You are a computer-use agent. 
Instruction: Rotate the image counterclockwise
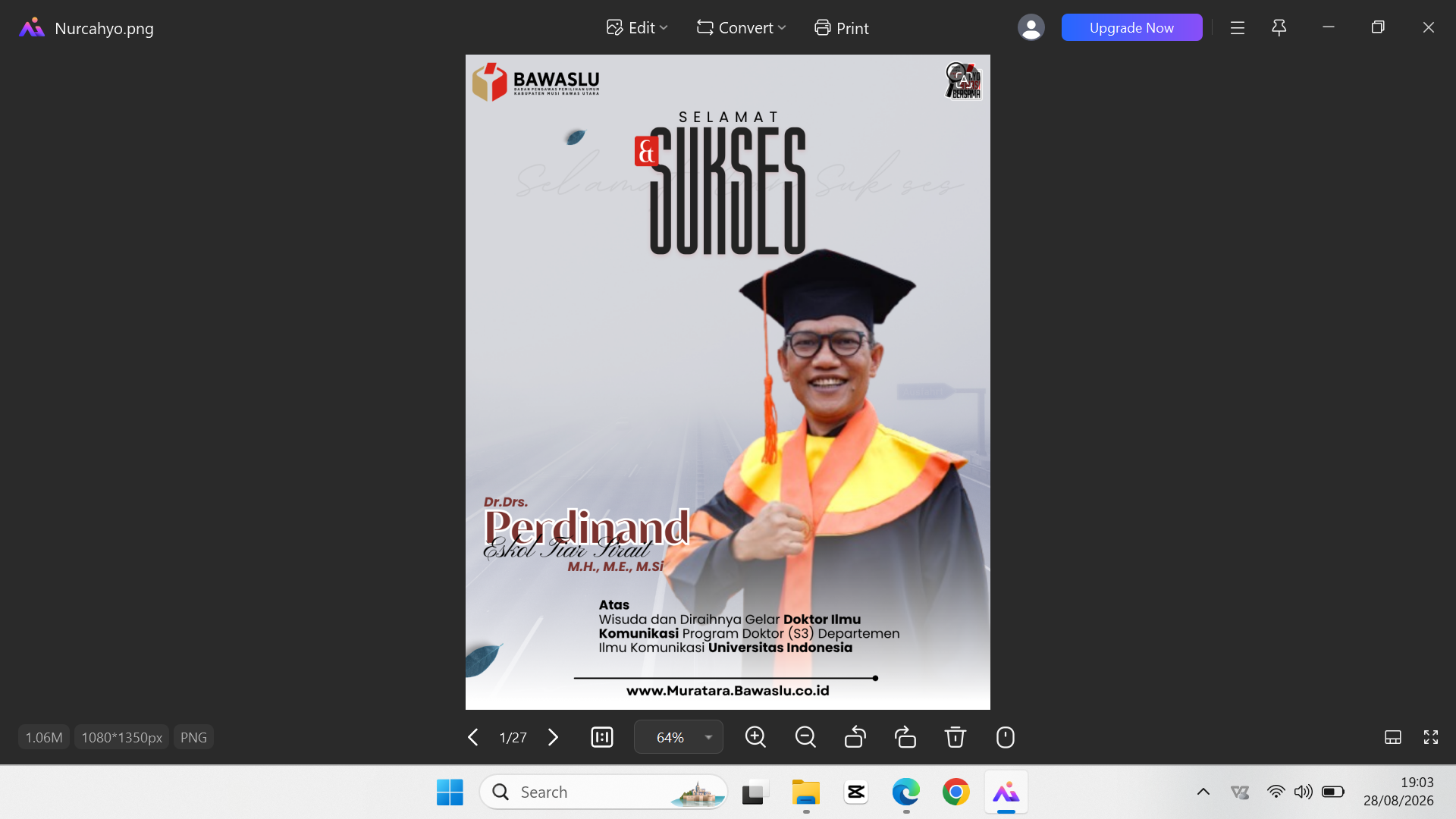(x=855, y=737)
